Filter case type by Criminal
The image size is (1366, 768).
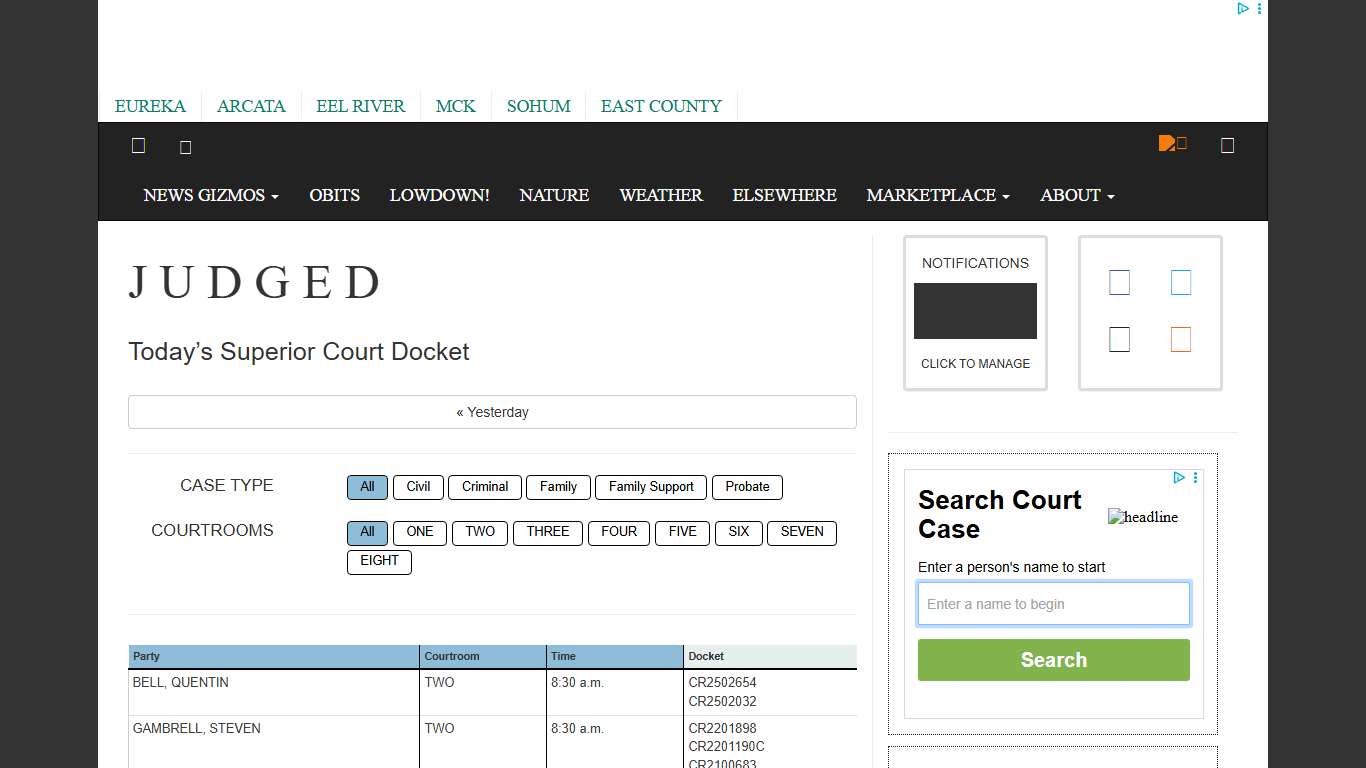485,487
